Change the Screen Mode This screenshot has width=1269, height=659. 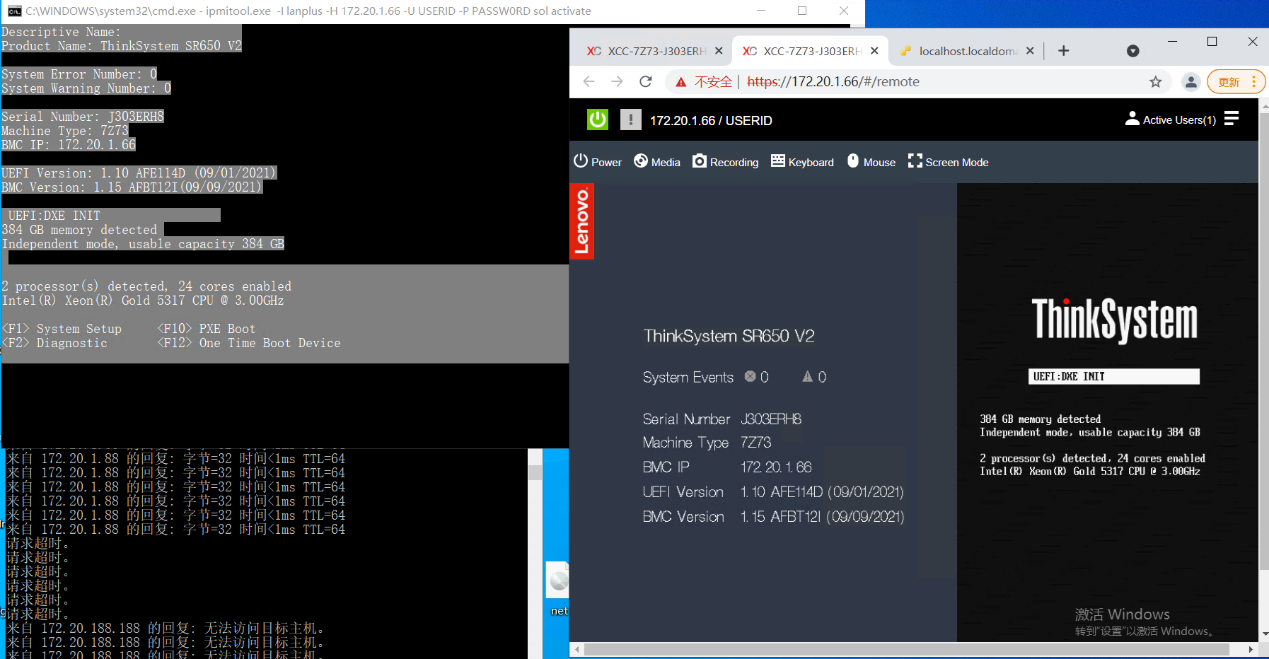[x=948, y=162]
